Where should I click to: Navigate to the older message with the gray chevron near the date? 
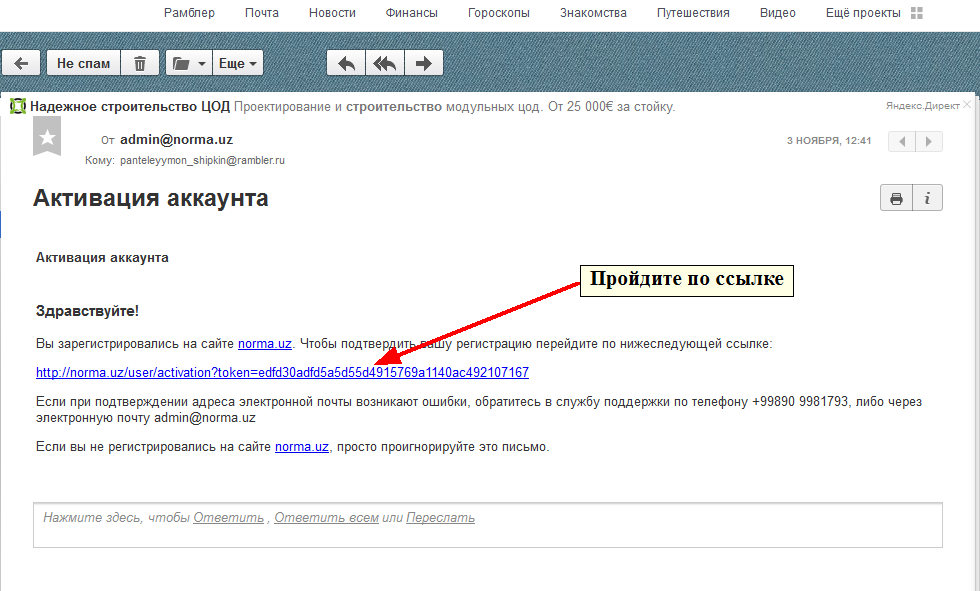click(900, 141)
